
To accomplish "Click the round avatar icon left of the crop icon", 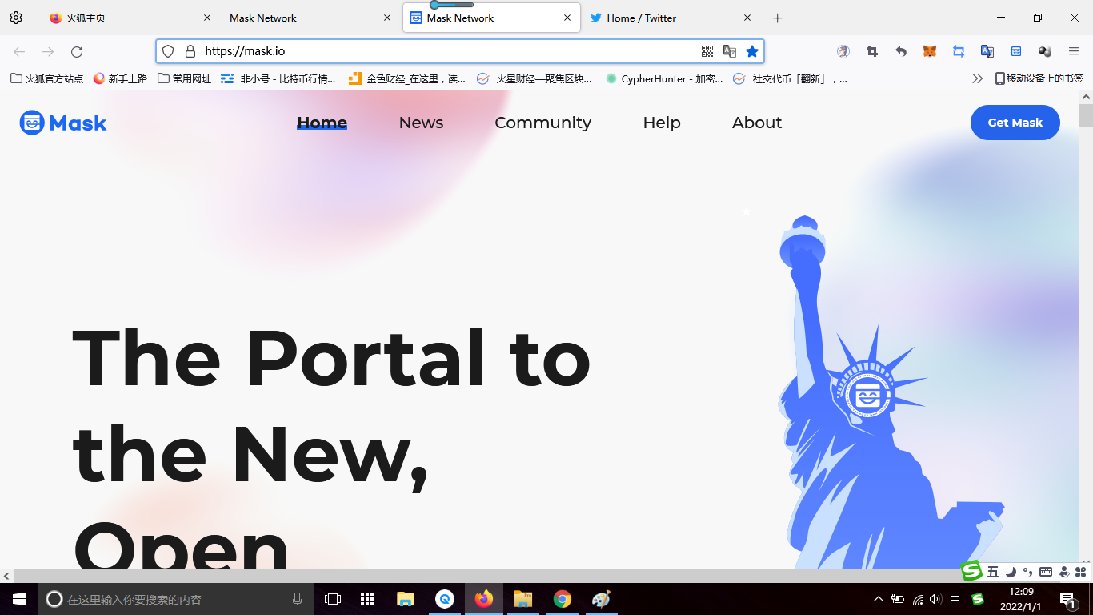I will (843, 51).
